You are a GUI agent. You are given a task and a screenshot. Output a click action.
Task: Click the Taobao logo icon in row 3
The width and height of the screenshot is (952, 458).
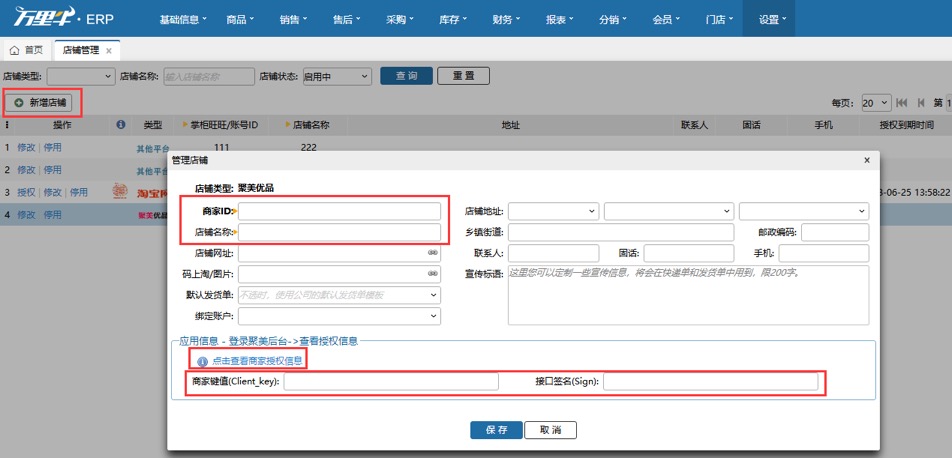(120, 192)
